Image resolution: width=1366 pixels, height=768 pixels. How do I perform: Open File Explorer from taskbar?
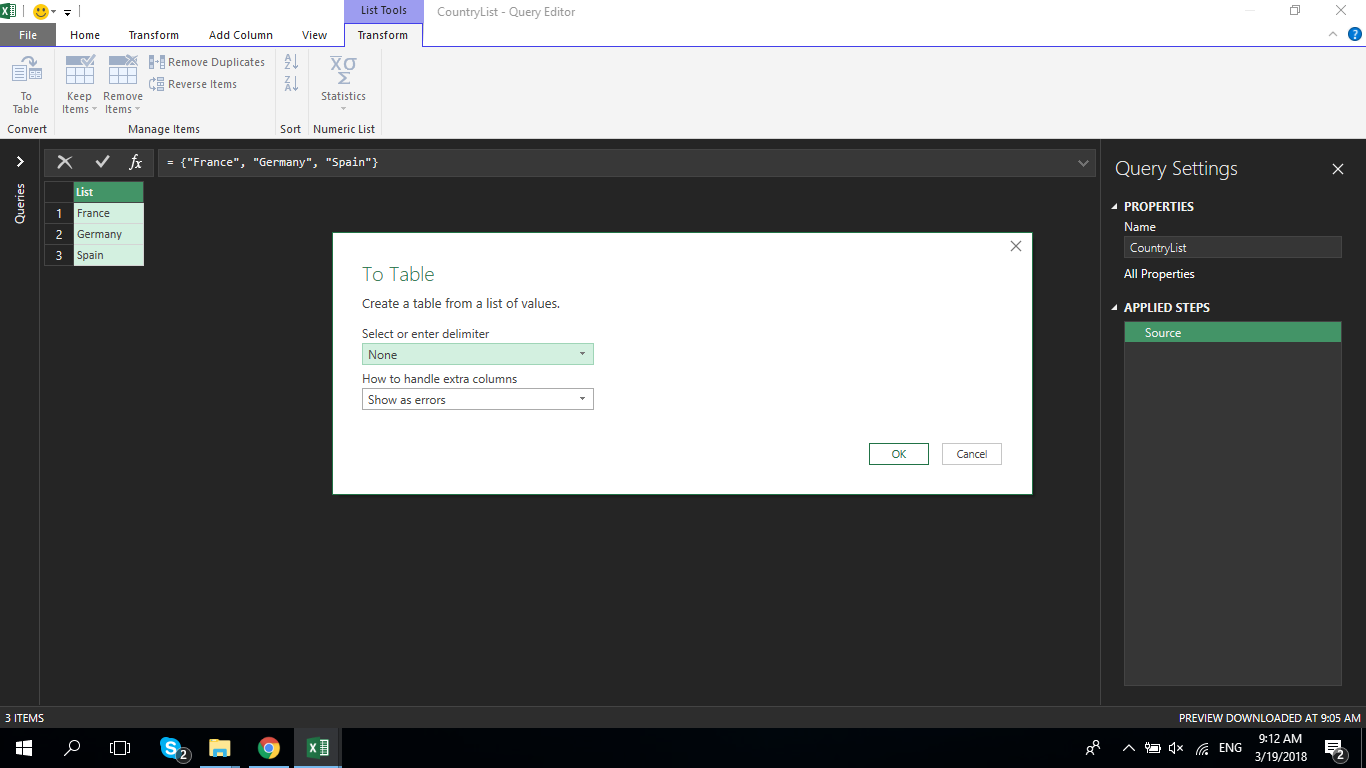(x=220, y=748)
